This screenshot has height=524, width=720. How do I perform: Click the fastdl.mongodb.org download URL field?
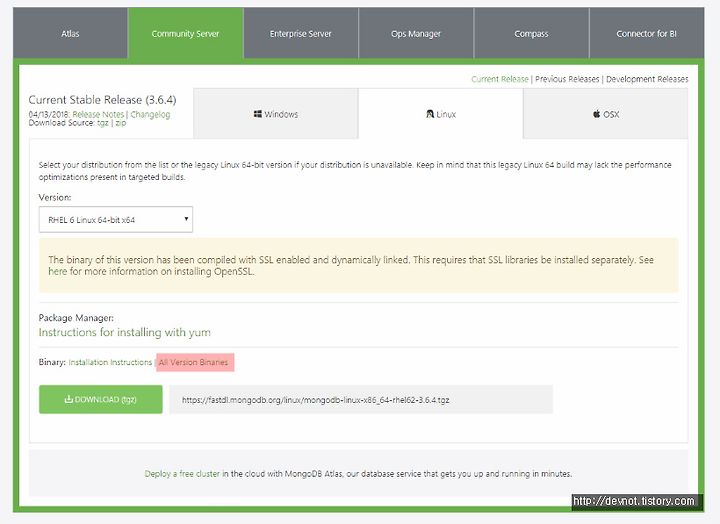(x=361, y=400)
